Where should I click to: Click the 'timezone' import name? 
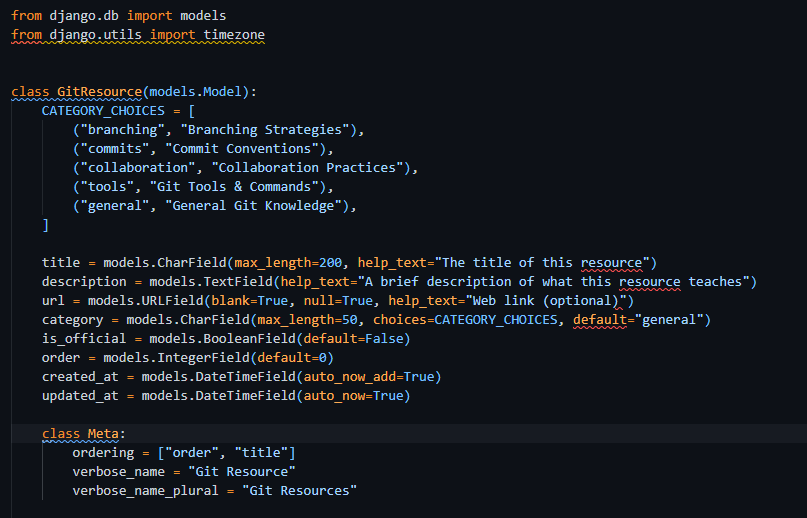234,35
